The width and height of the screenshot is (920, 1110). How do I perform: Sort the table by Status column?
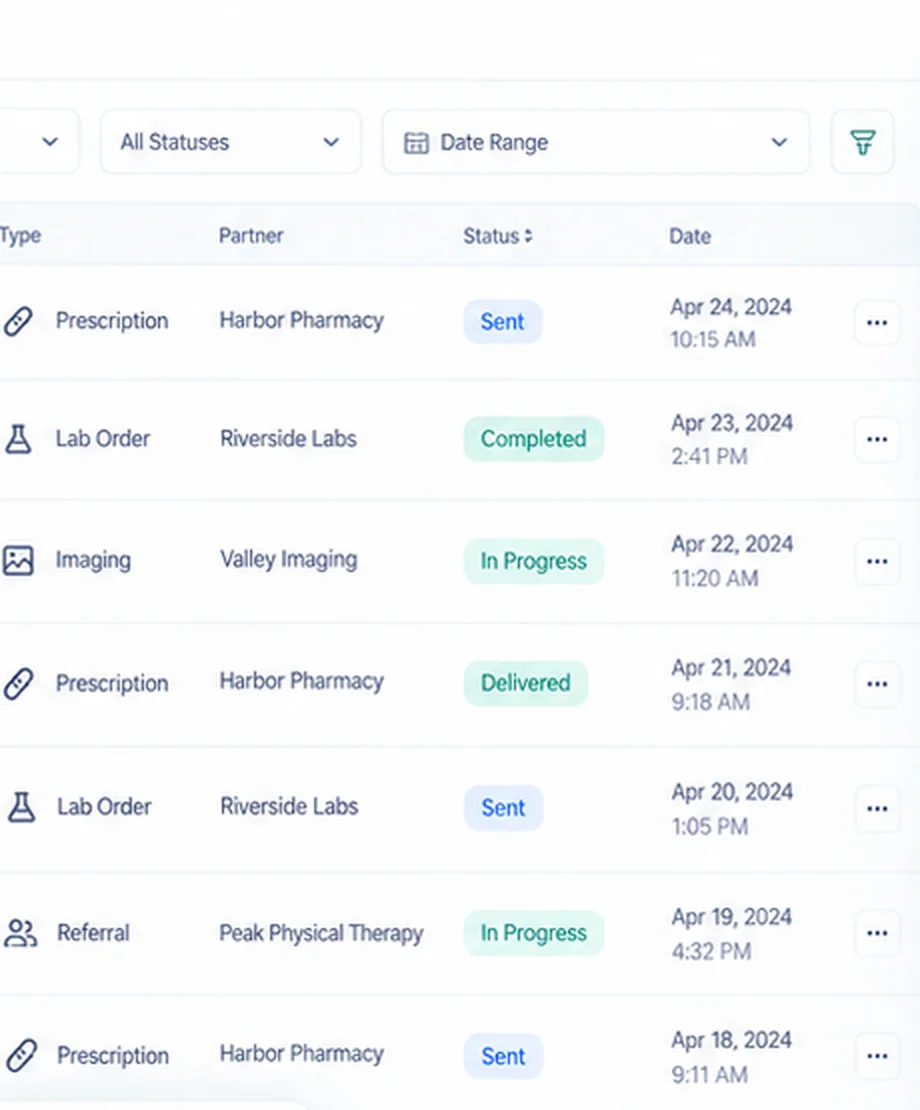(498, 236)
